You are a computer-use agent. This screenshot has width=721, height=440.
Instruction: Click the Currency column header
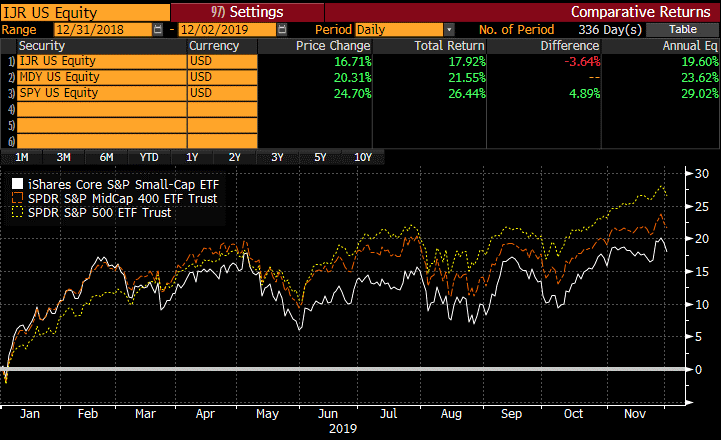214,46
